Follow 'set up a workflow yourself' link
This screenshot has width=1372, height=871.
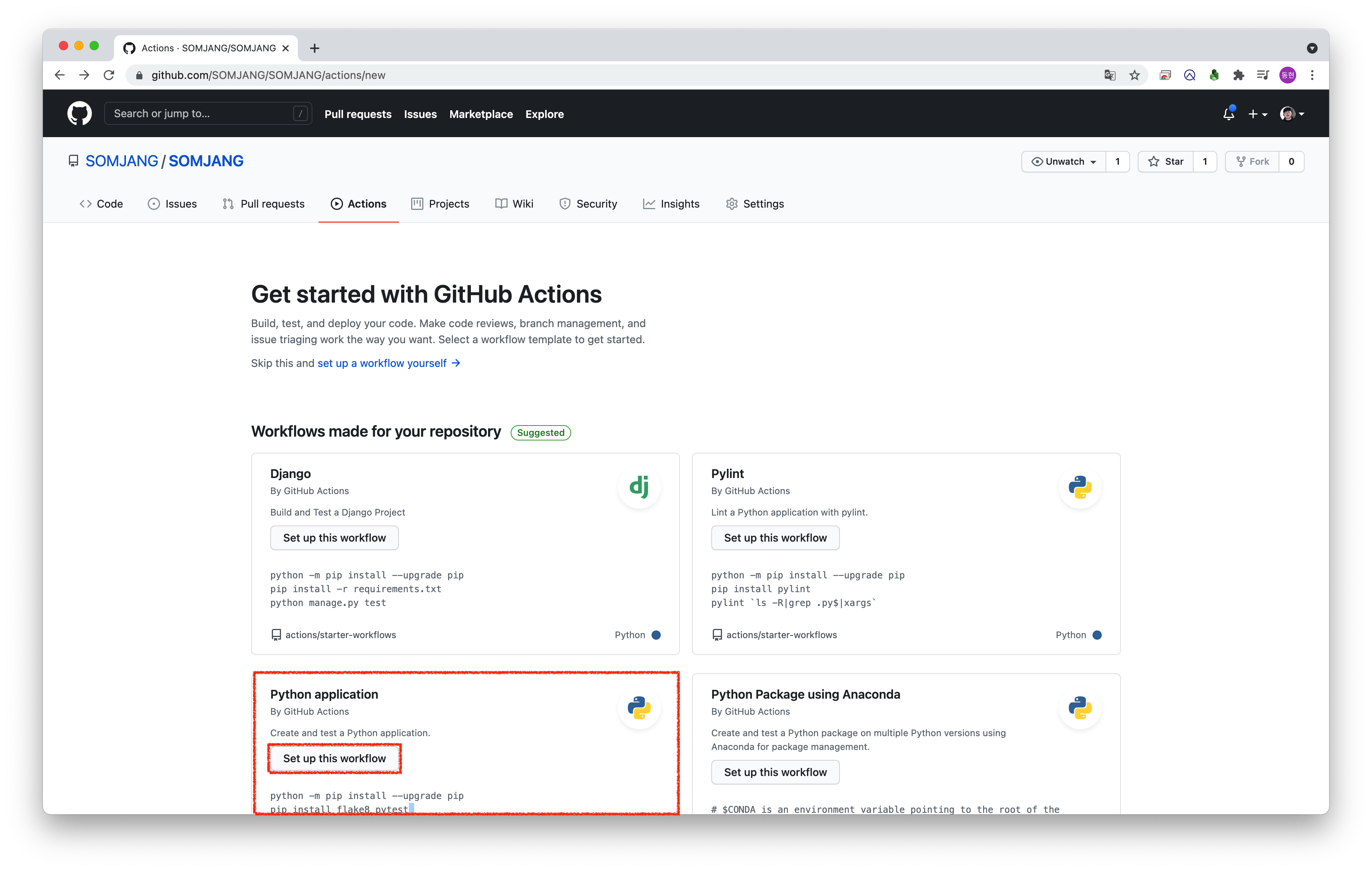pos(388,363)
